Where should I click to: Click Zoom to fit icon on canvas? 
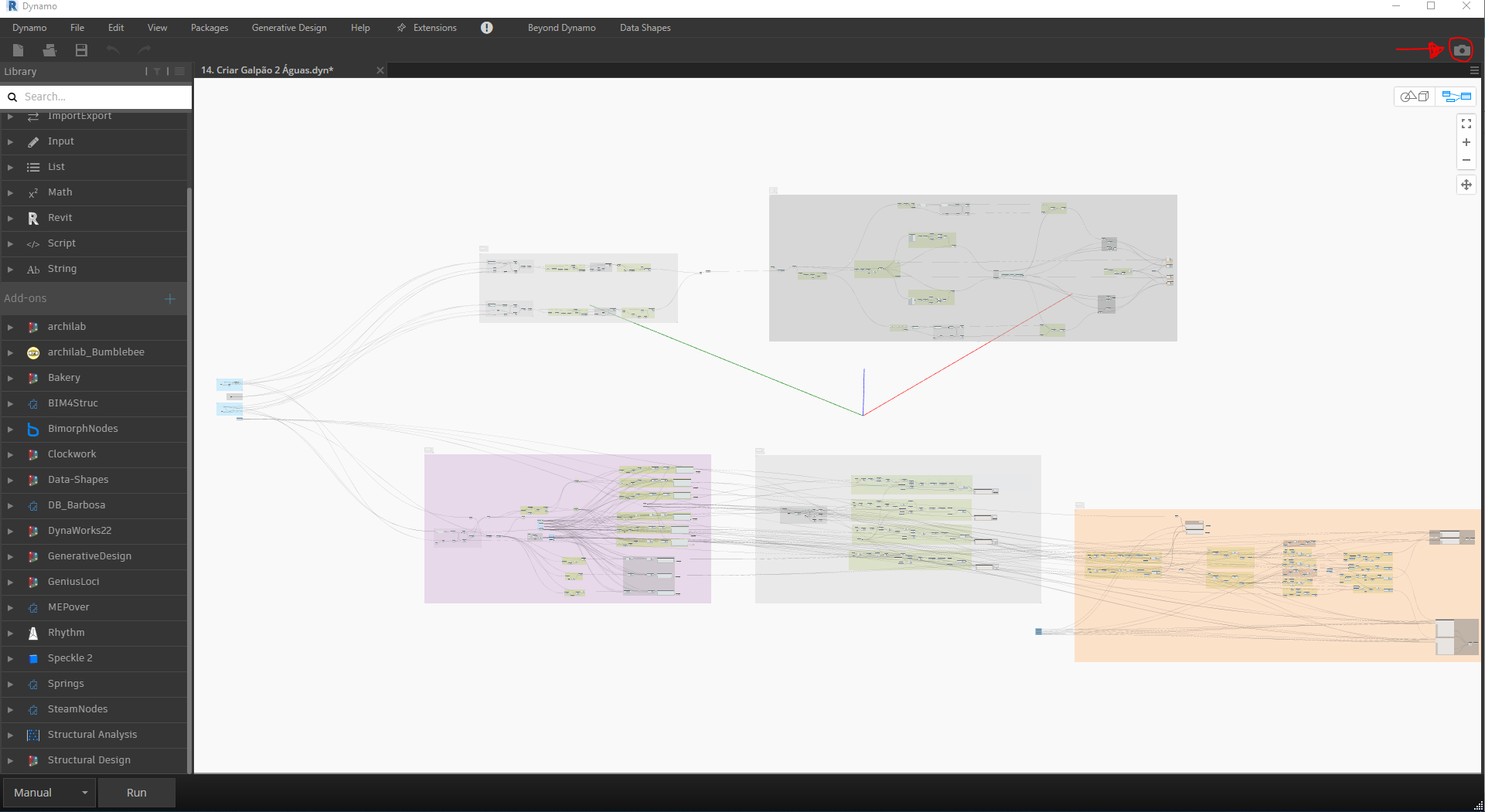click(x=1466, y=124)
